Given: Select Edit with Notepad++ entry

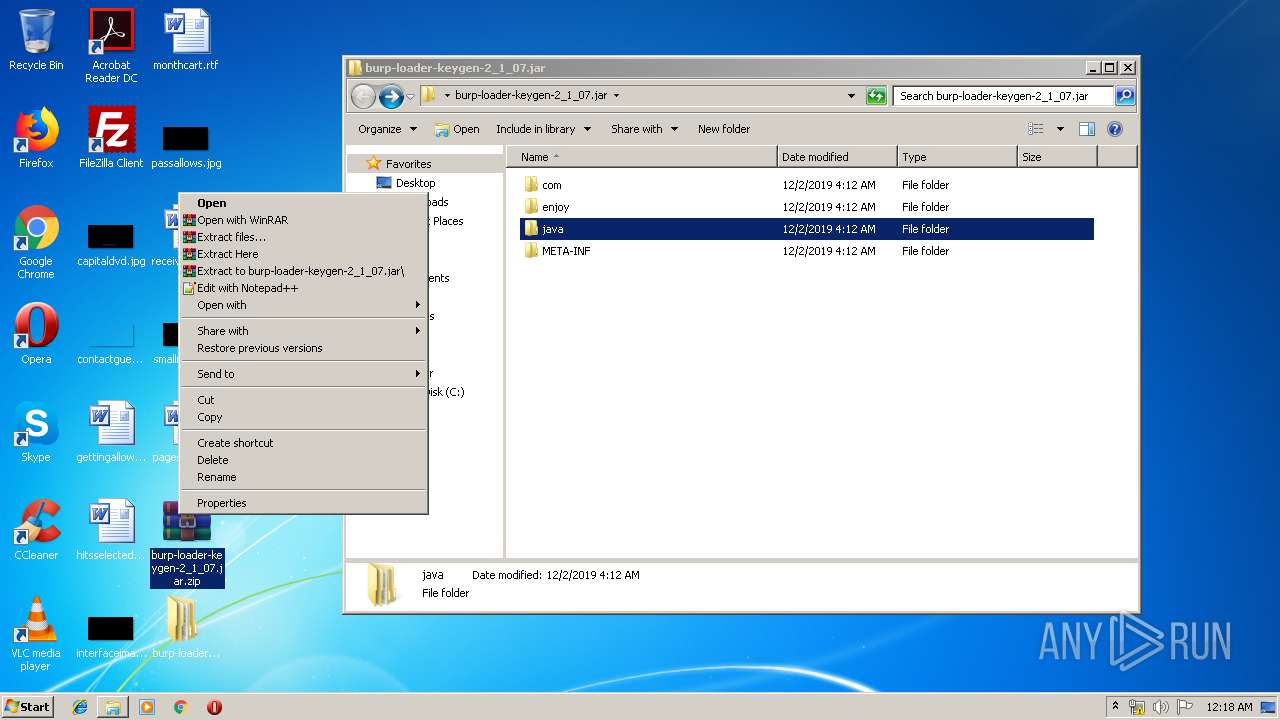Looking at the screenshot, I should (303, 288).
